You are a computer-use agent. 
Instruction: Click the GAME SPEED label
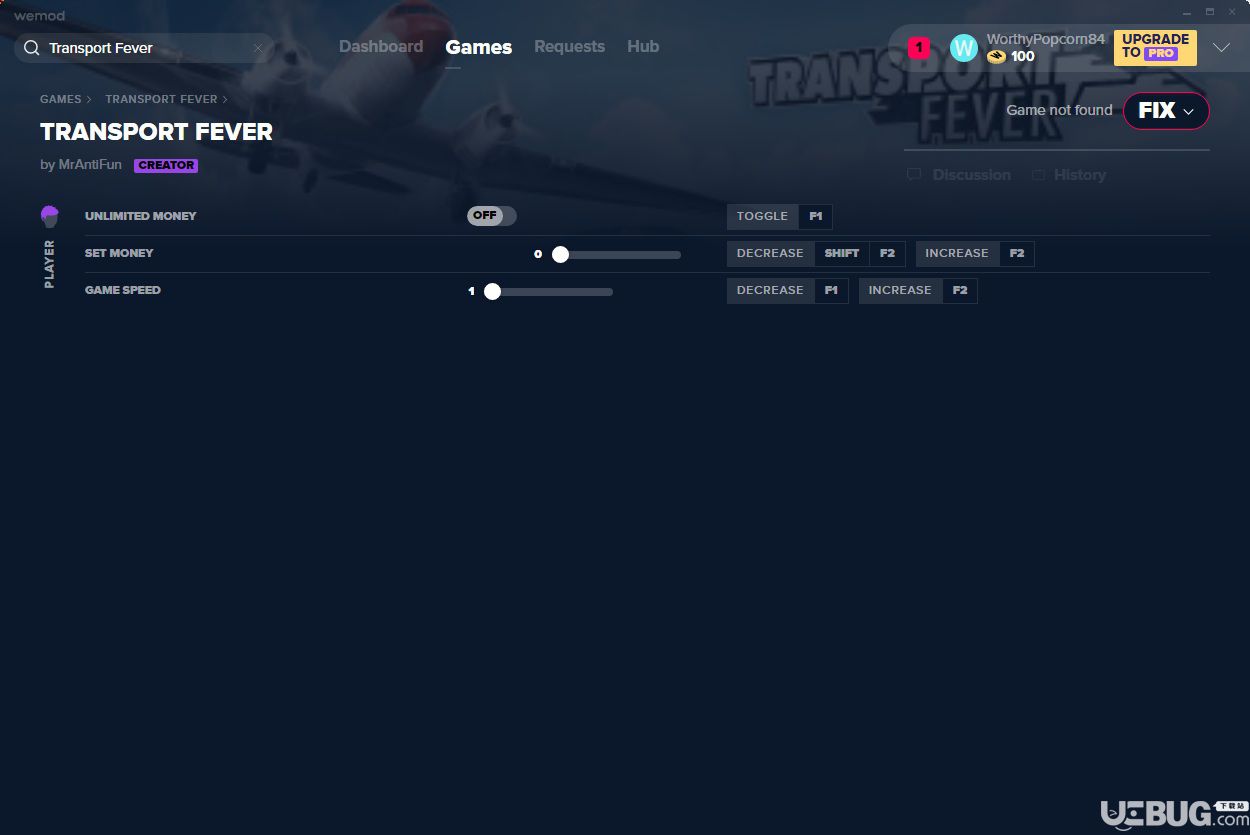tap(123, 290)
